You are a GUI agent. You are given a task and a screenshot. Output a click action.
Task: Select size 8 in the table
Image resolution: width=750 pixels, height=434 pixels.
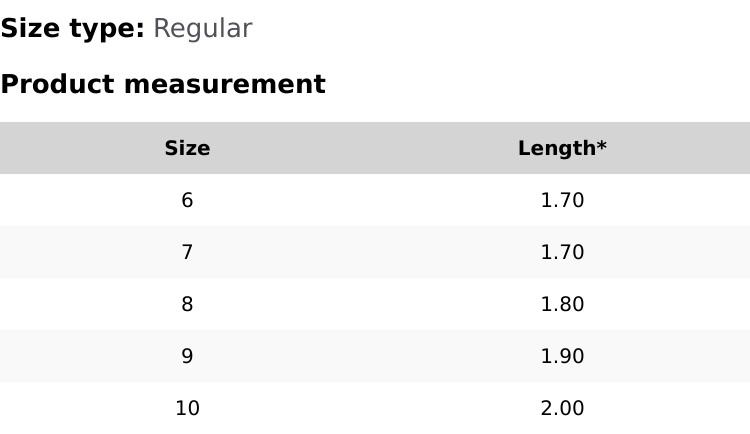[187, 304]
